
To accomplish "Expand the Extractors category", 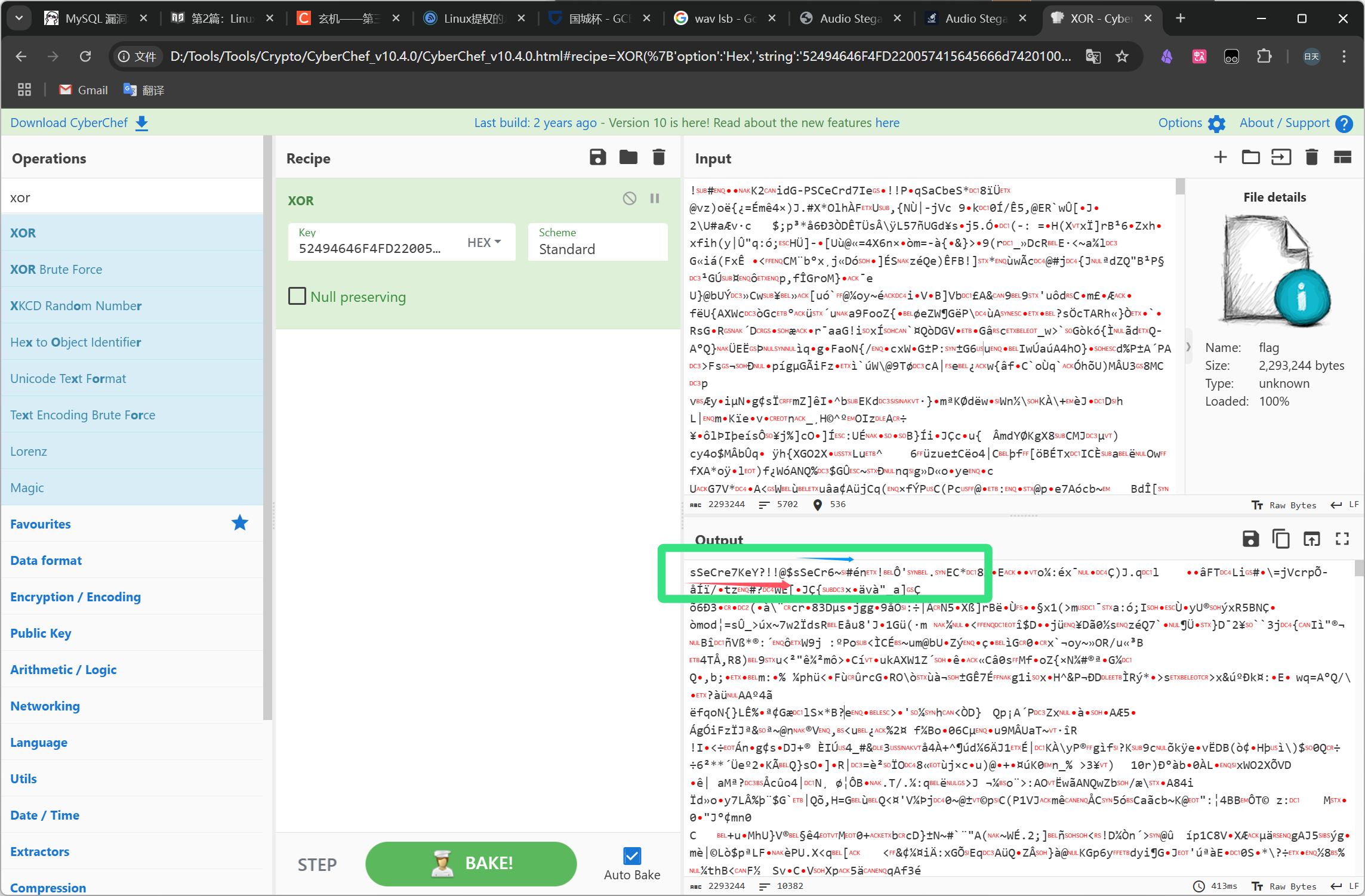I will pos(132,851).
